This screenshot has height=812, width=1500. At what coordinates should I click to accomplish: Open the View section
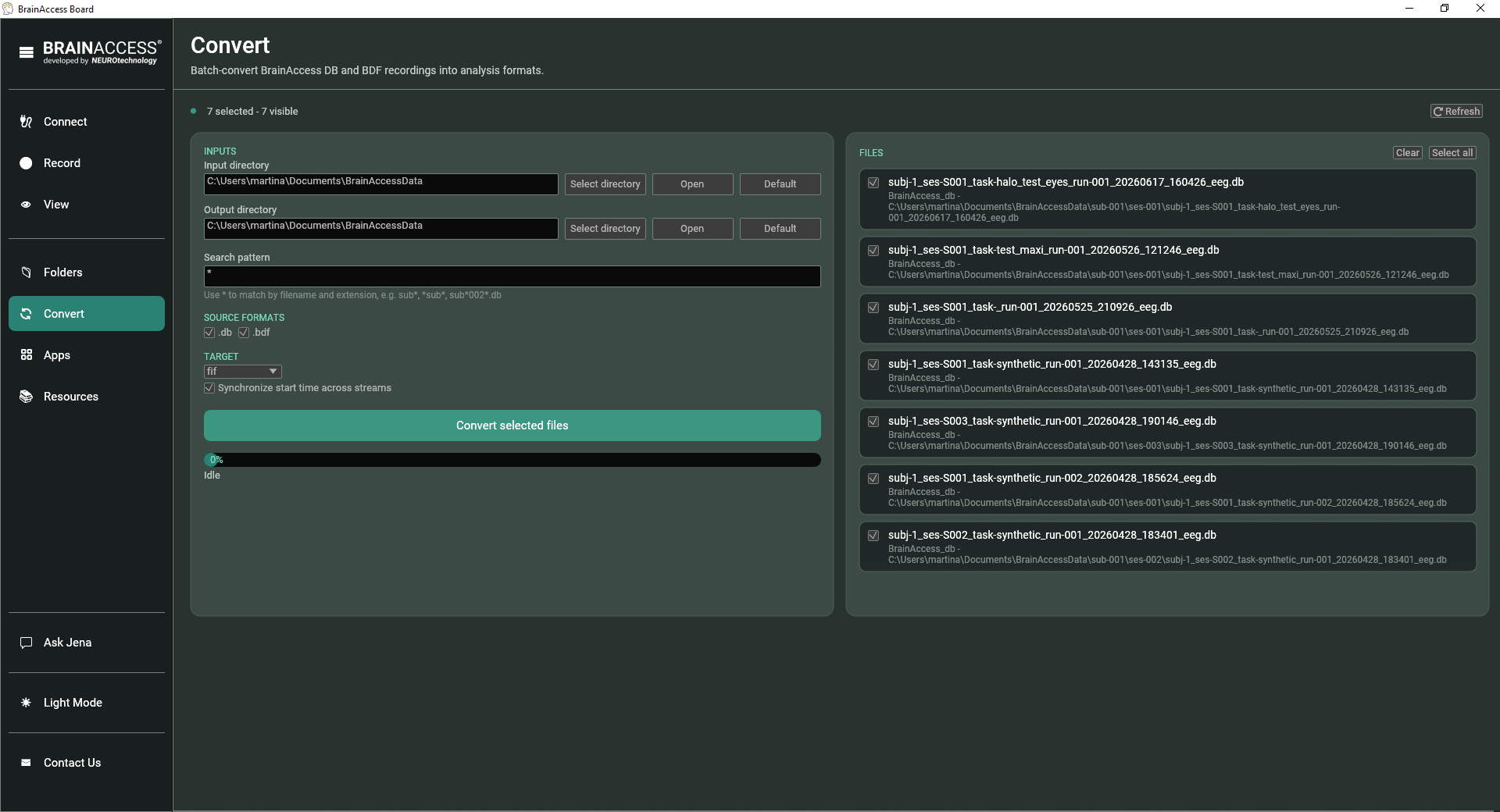87,205
